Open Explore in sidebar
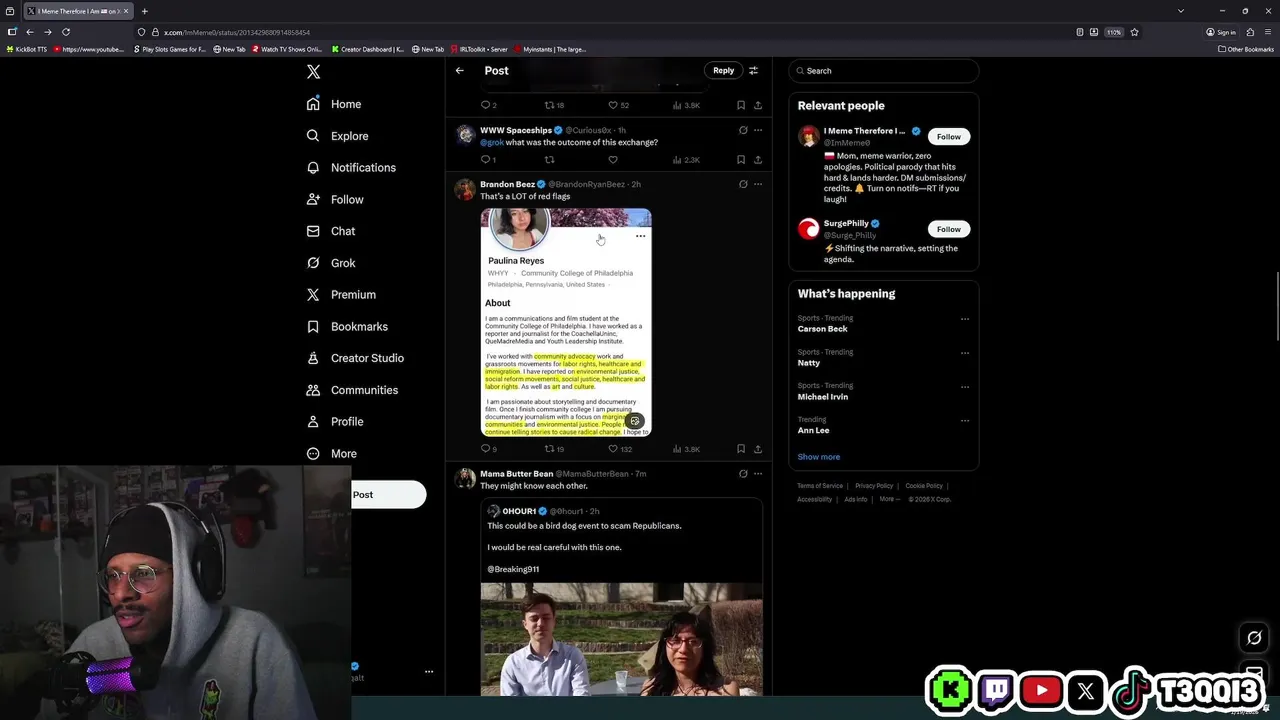This screenshot has width=1280, height=720. 337,136
